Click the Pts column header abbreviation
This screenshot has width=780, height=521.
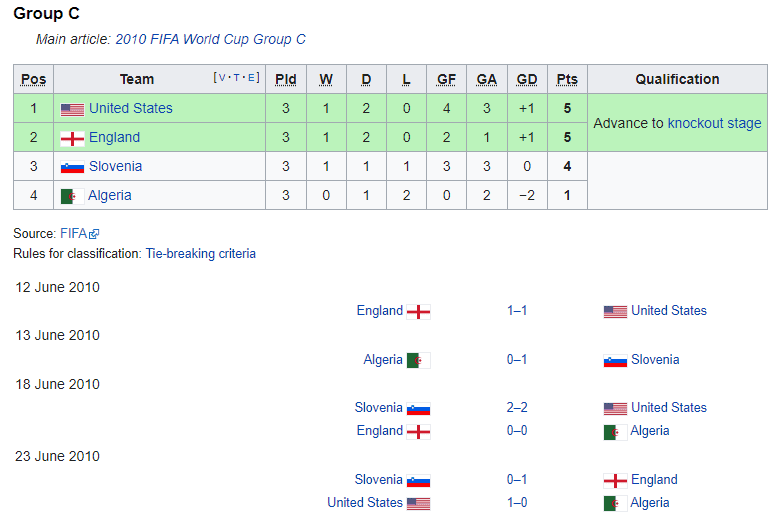567,80
